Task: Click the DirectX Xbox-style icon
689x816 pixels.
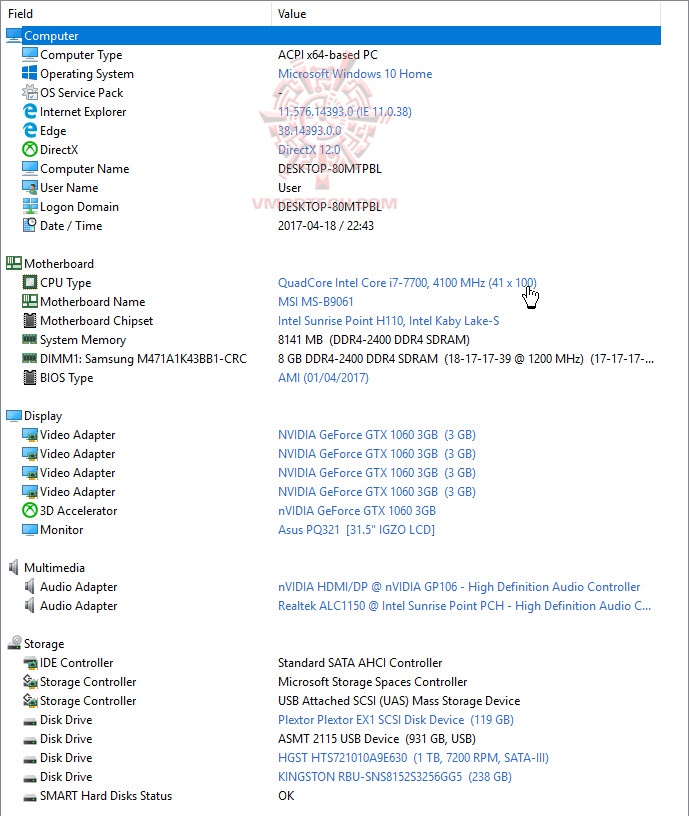Action: click(x=30, y=149)
